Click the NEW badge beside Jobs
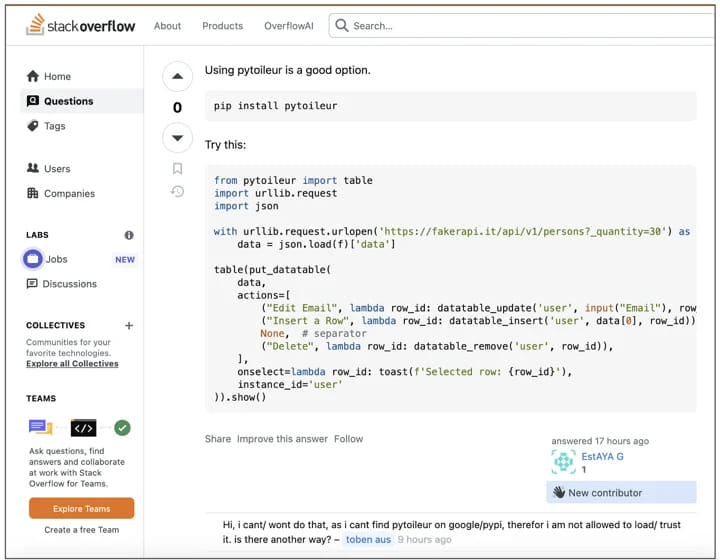Viewport: 720px width, 560px height. tap(125, 259)
